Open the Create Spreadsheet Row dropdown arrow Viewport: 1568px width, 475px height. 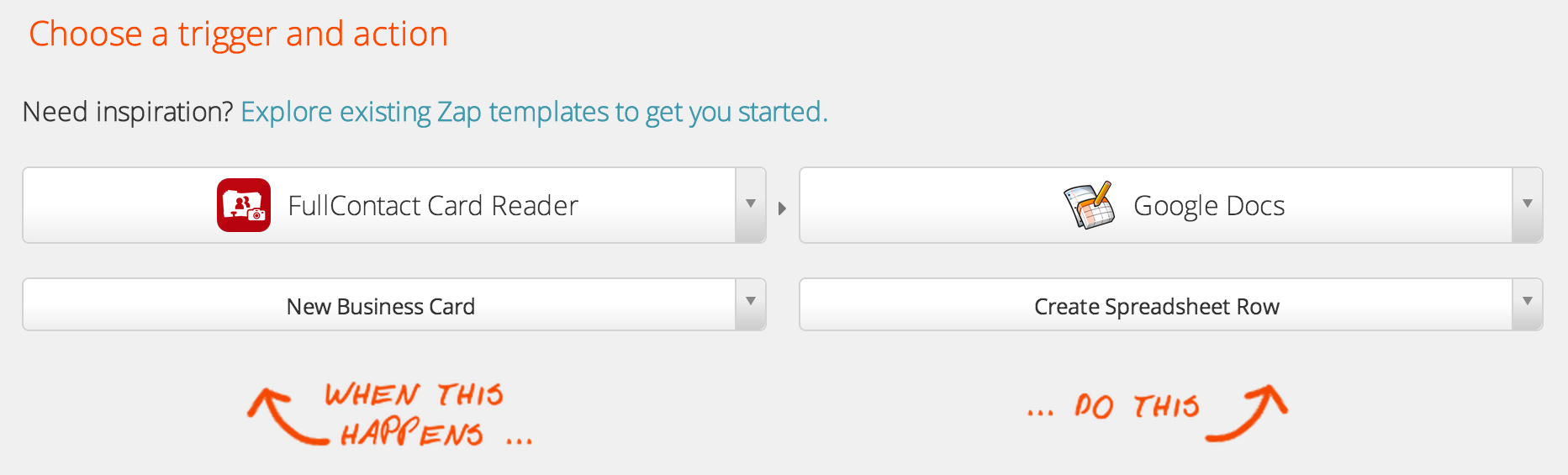[x=1528, y=302]
